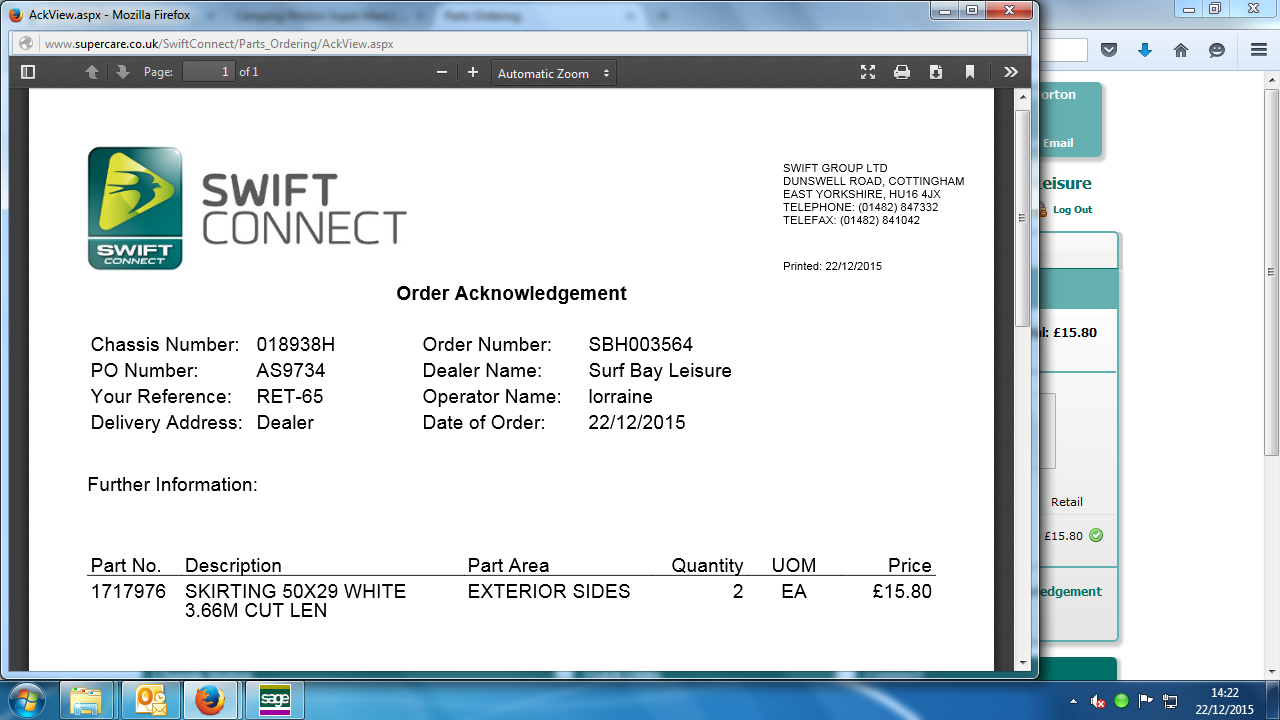Go to next page in PDF viewer
Image resolution: width=1280 pixels, height=720 pixels.
(122, 72)
